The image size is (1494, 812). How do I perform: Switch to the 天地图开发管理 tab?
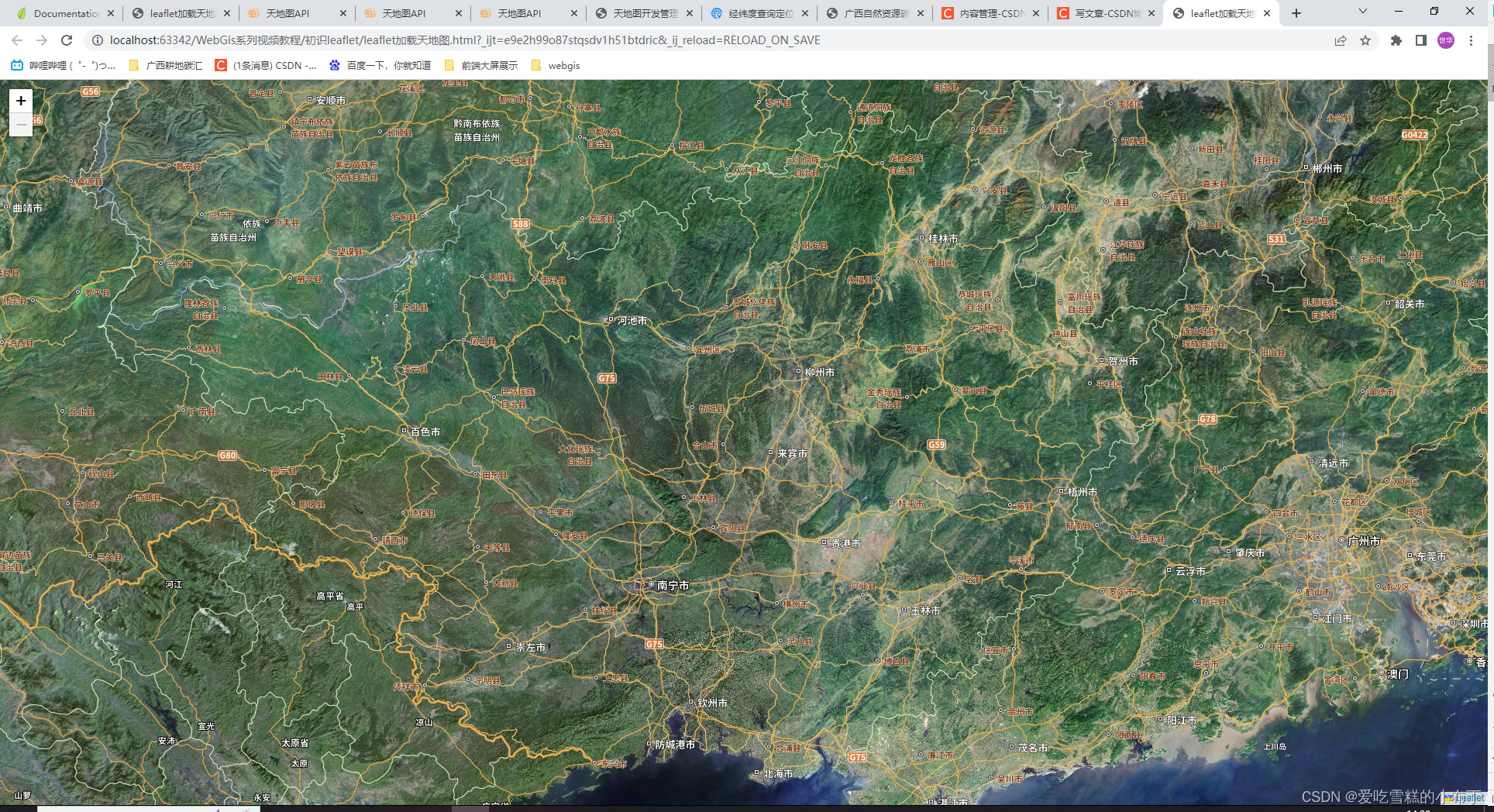(645, 13)
